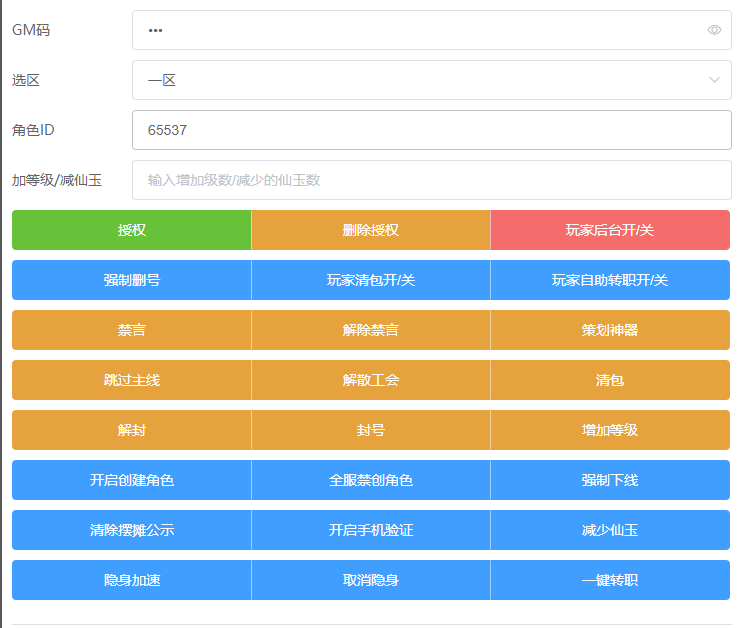
Task: Click the 删除授权 button
Action: tap(371, 230)
